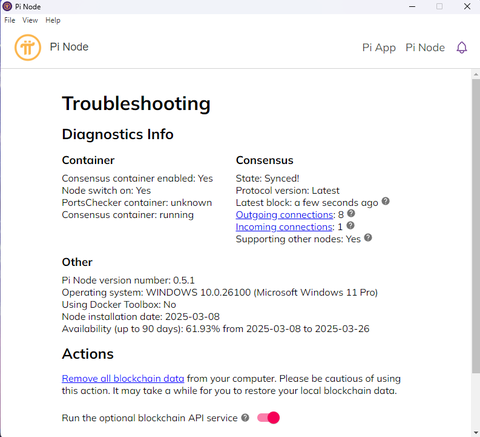The image size is (480, 437).
Task: Click 'Consensus container: running' text
Action: (x=128, y=215)
